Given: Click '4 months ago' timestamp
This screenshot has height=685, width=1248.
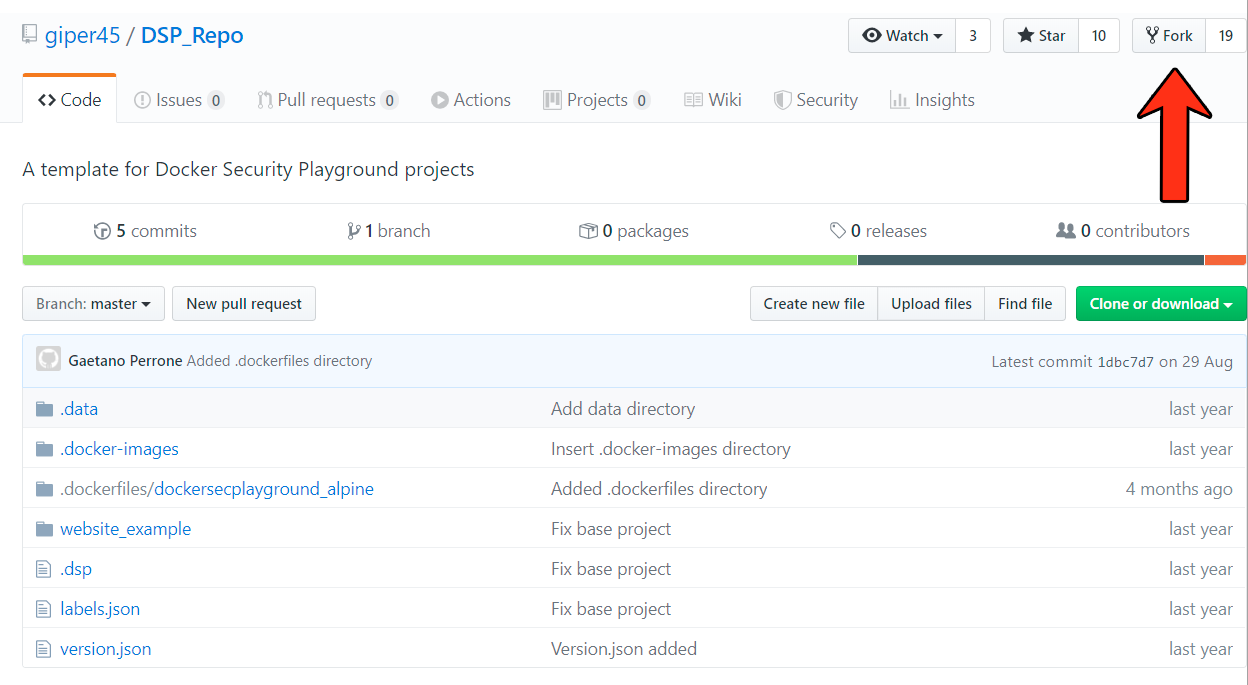Looking at the screenshot, I should tap(1179, 489).
